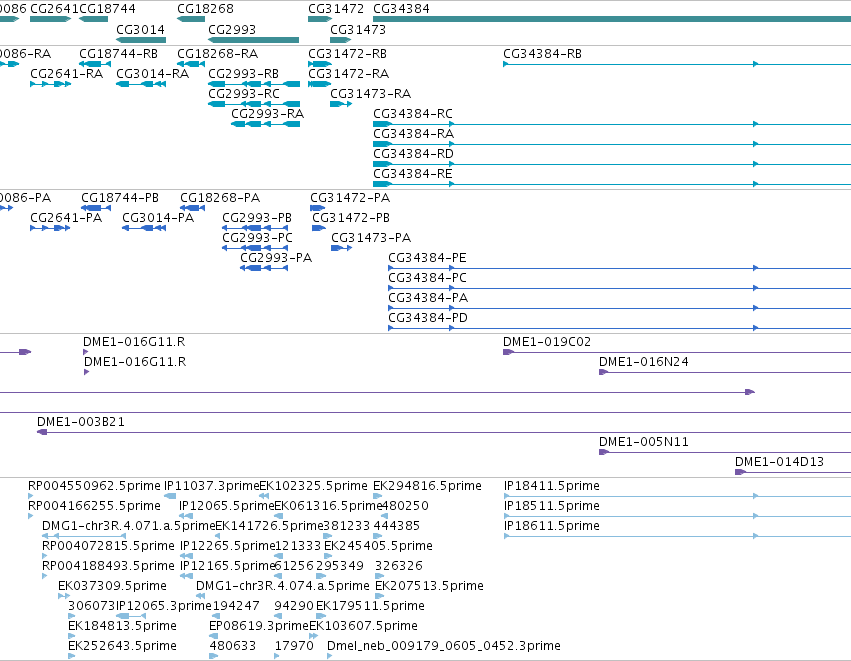Screen dimensions: 851x661
Task: Select protein label CG31473-PA
Action: pos(371,238)
